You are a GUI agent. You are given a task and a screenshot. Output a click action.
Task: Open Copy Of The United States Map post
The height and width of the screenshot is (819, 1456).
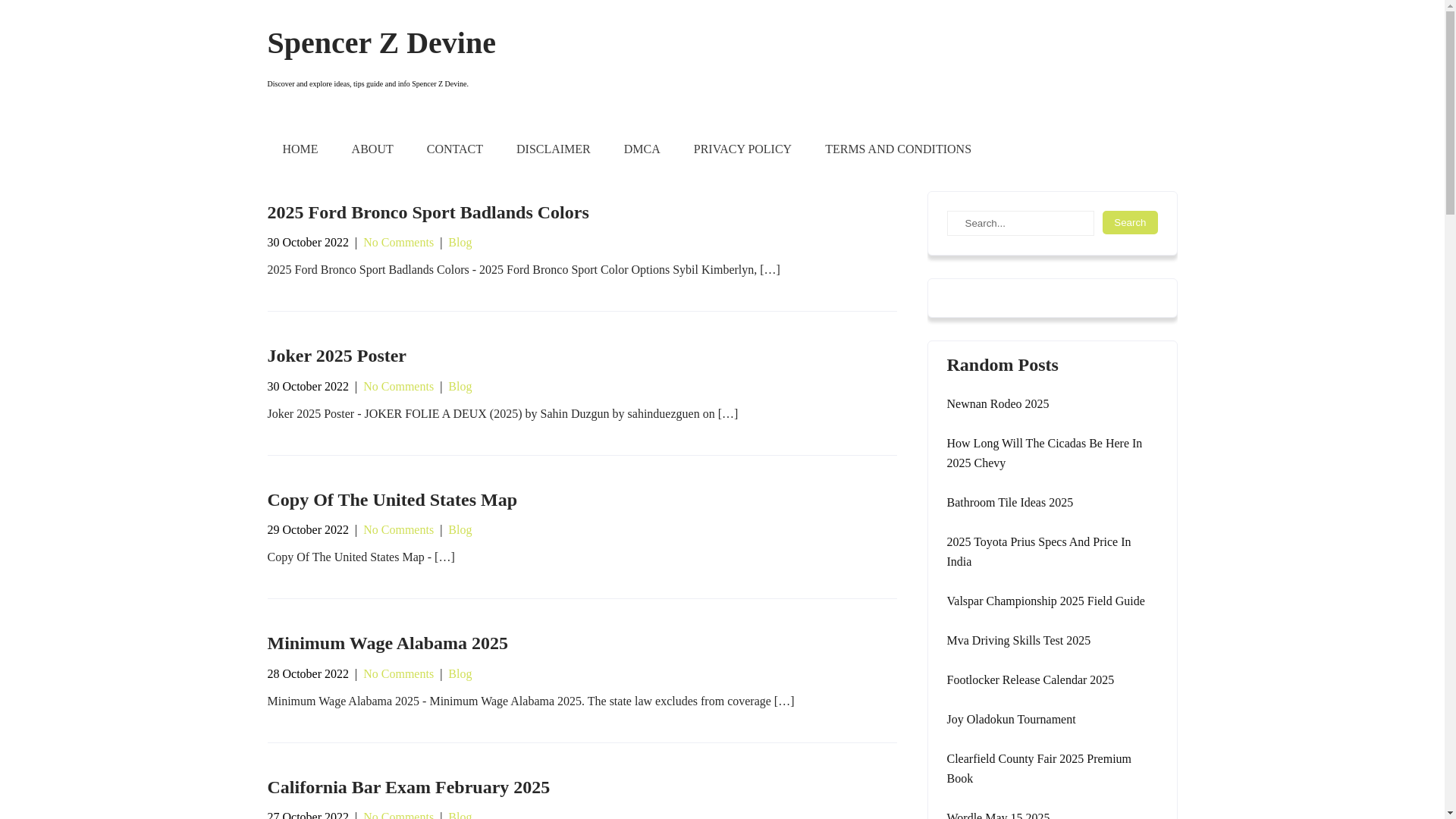click(392, 500)
